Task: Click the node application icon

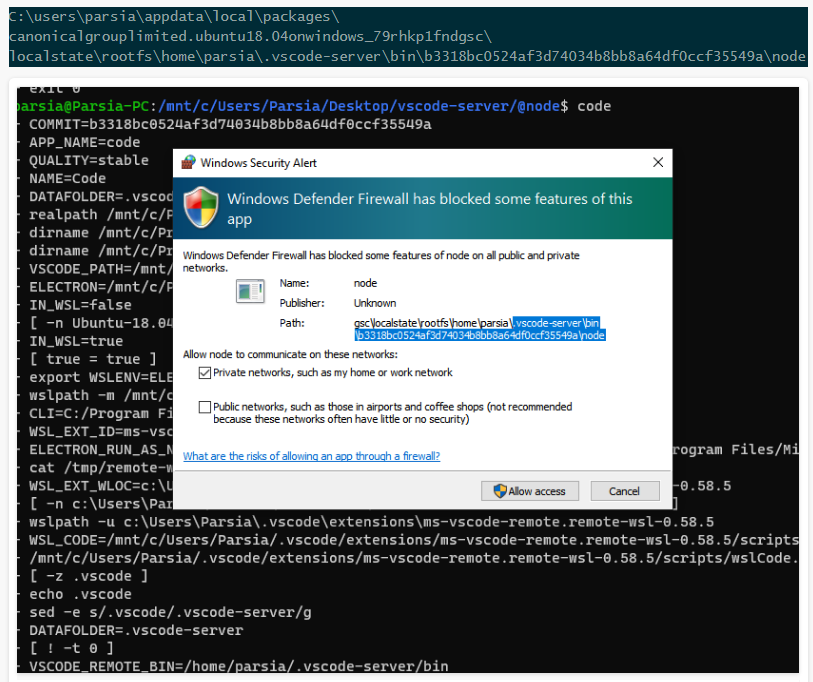Action: click(x=250, y=290)
